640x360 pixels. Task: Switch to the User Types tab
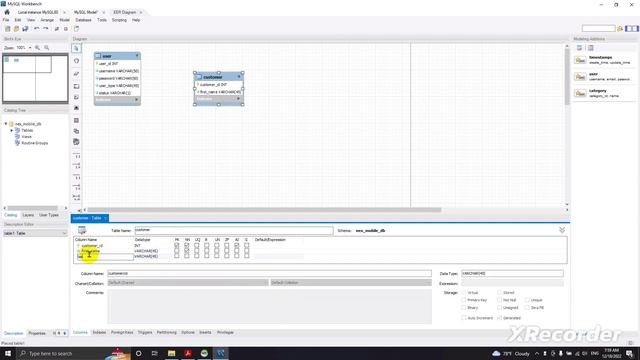49,215
